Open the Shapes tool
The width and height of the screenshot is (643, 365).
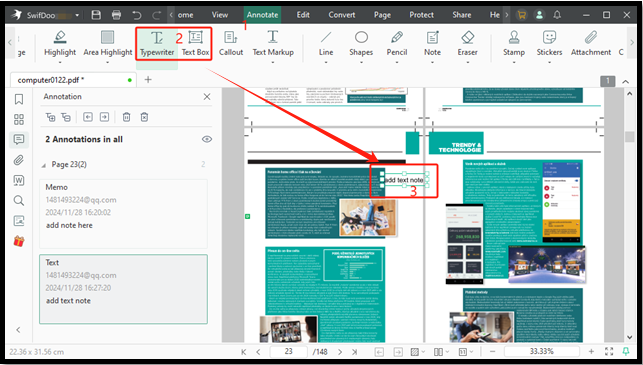(361, 43)
